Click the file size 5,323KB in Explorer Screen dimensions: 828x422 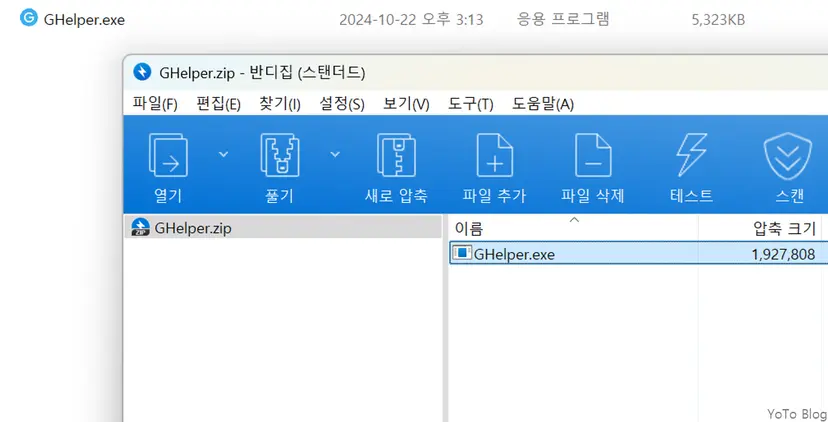pyautogui.click(x=718, y=20)
